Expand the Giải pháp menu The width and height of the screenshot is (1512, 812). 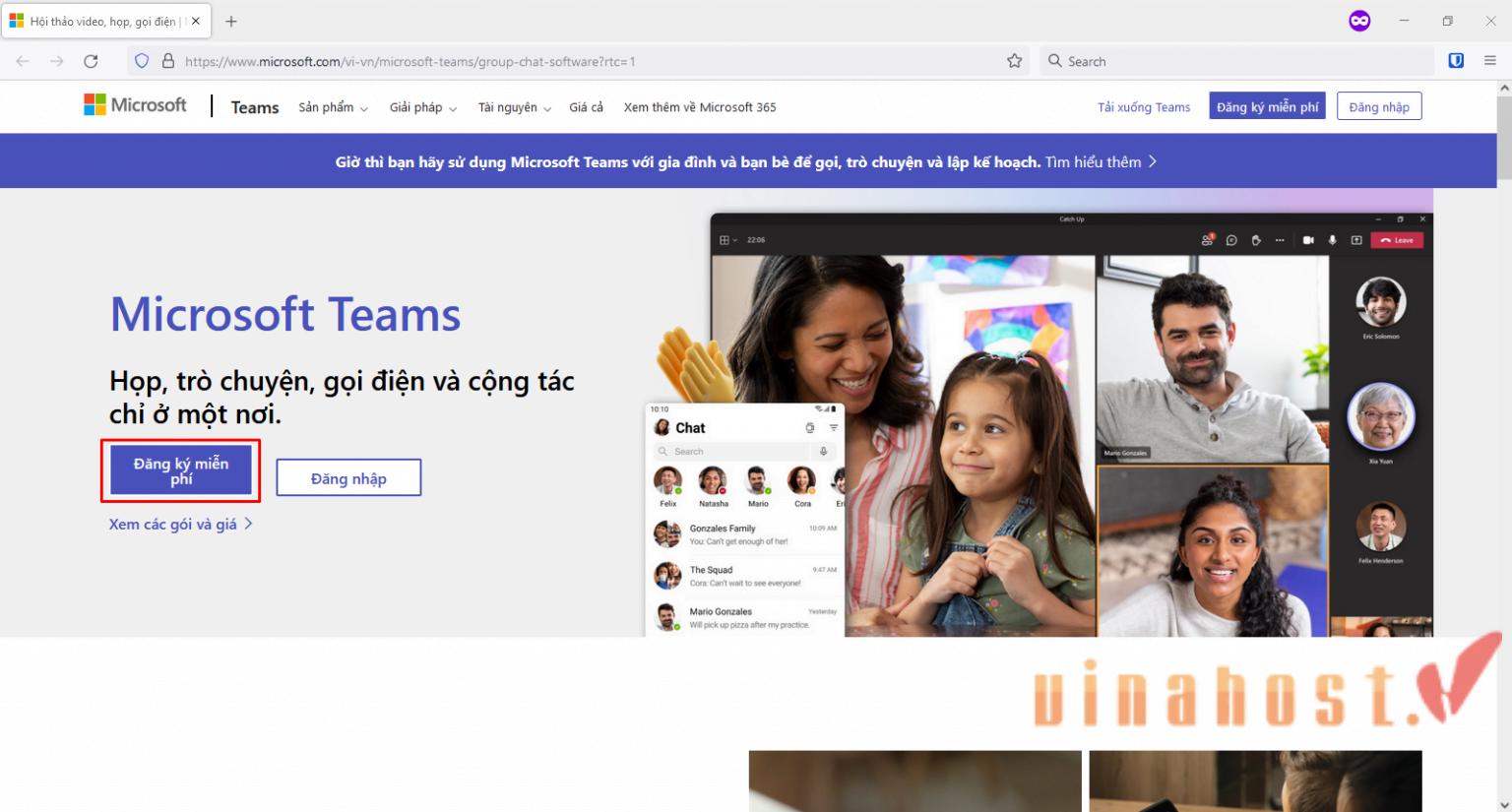point(423,107)
